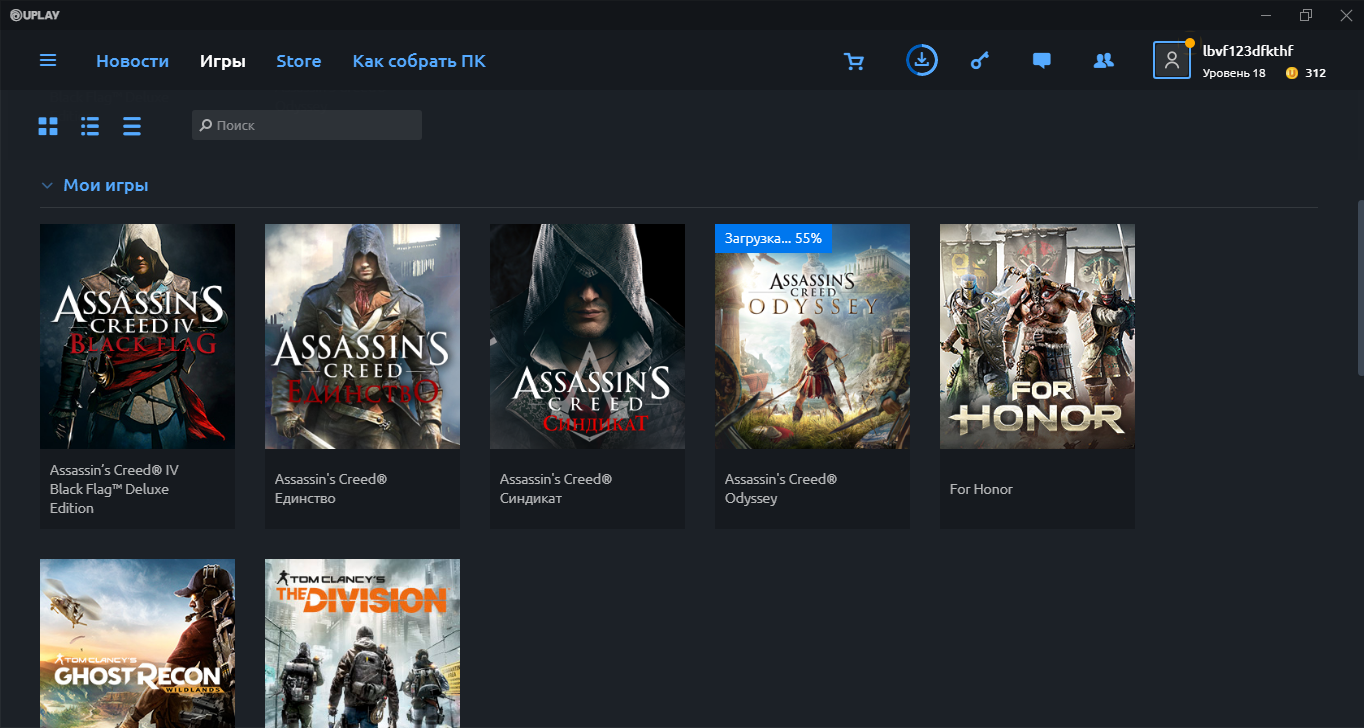Click the Мои игры heading
1364x728 pixels.
106,185
